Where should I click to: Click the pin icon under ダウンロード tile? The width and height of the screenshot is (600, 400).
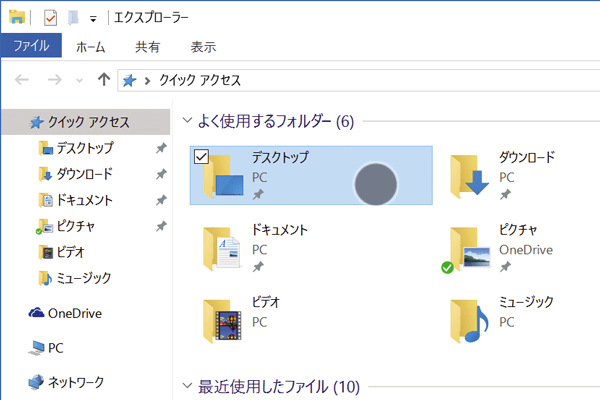pyautogui.click(x=505, y=195)
